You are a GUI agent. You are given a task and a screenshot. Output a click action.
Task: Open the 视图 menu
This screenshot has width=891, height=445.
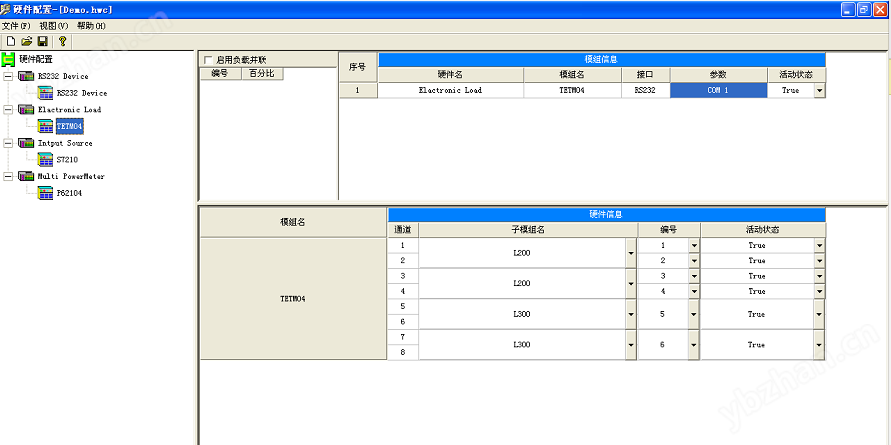54,25
